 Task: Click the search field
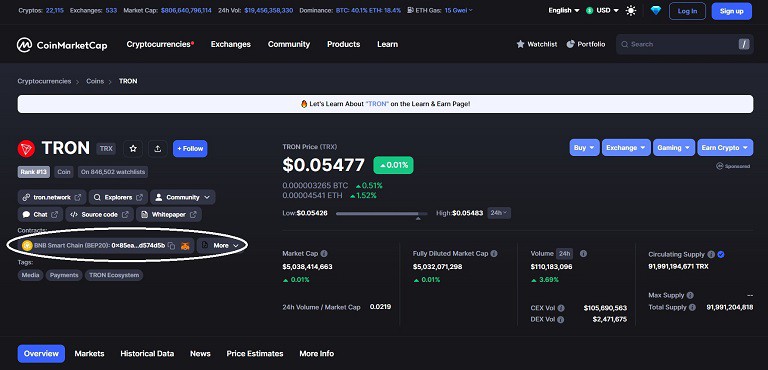684,44
